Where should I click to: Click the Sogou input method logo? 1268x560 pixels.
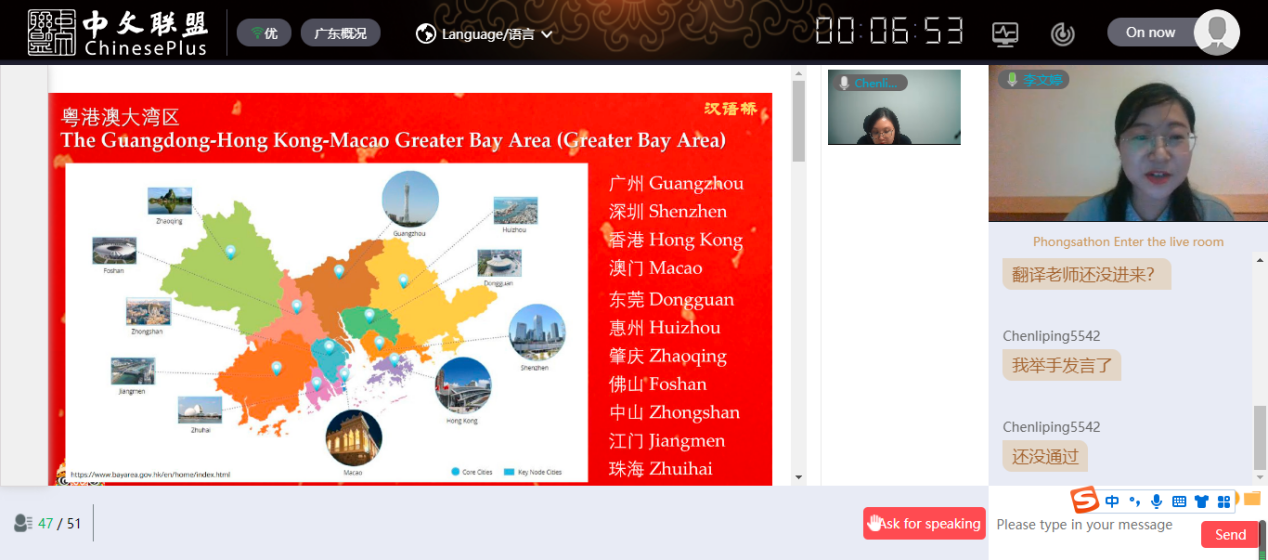[1085, 501]
